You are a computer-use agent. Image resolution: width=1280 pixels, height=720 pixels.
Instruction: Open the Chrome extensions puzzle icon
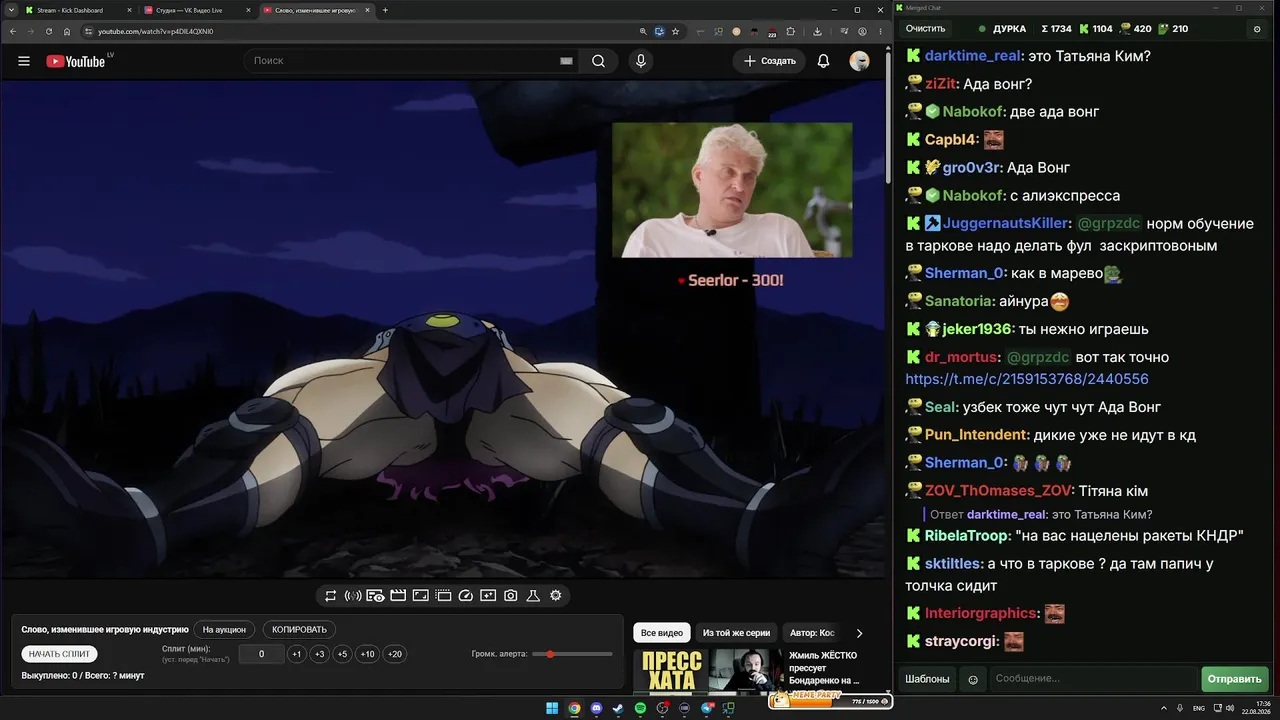[791, 31]
